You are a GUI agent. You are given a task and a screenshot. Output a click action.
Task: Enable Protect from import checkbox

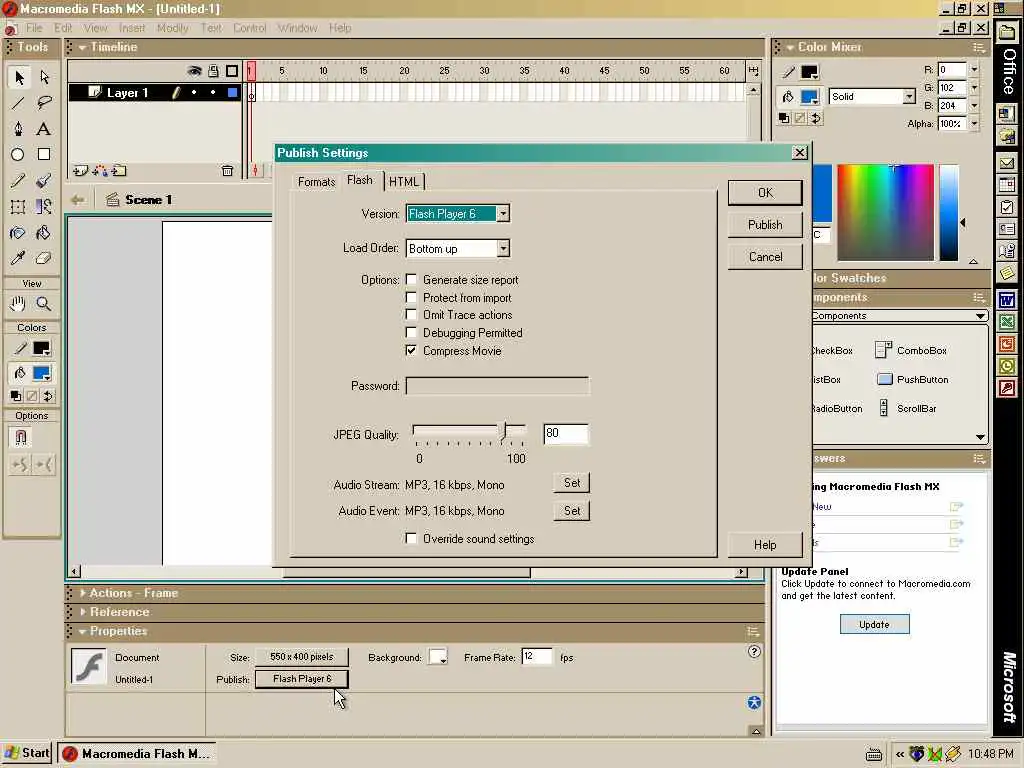coord(411,297)
